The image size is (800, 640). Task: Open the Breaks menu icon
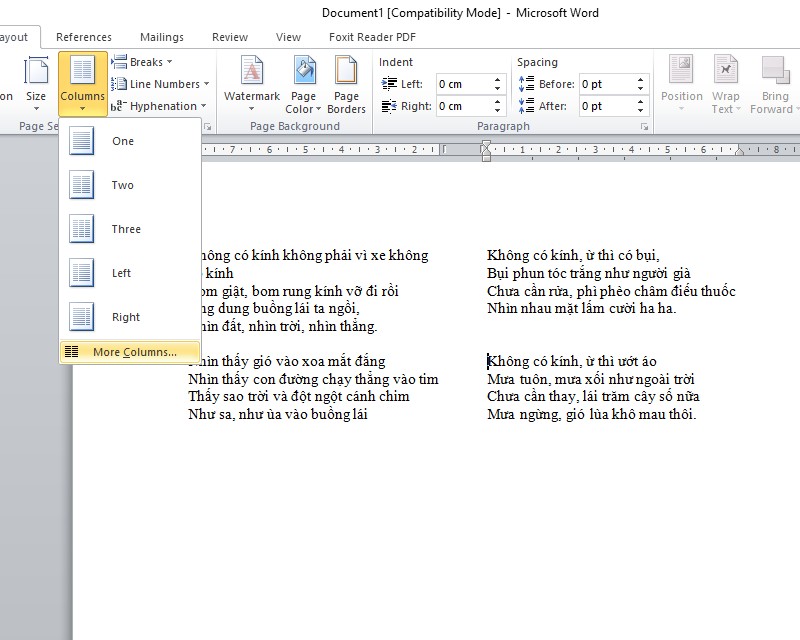[119, 62]
